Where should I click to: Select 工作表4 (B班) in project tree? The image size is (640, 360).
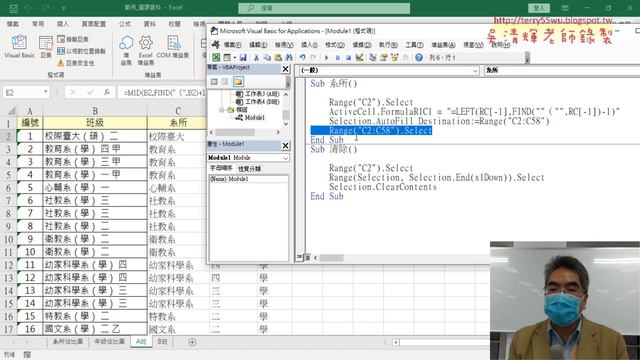click(258, 102)
